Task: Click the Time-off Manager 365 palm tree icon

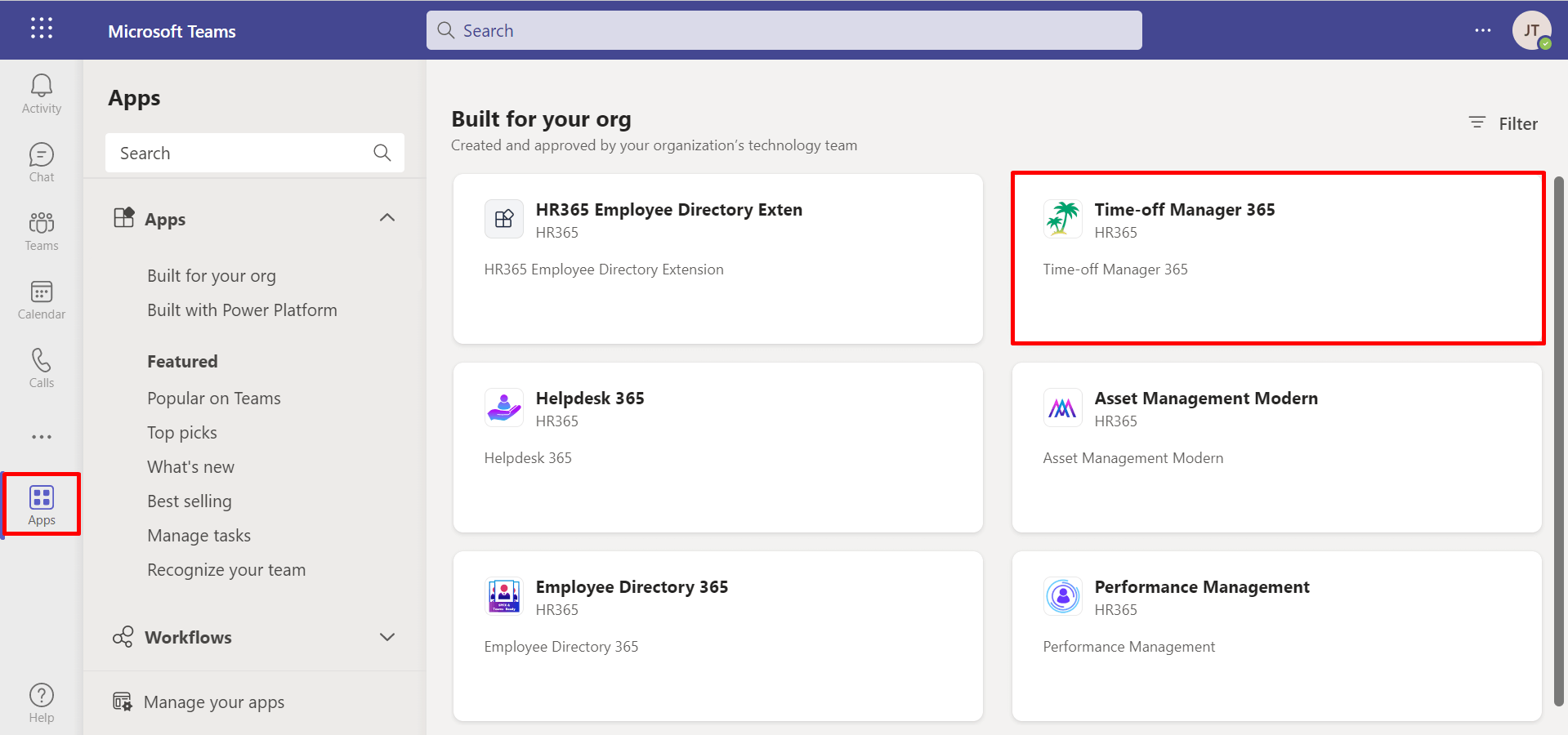Action: click(1063, 219)
